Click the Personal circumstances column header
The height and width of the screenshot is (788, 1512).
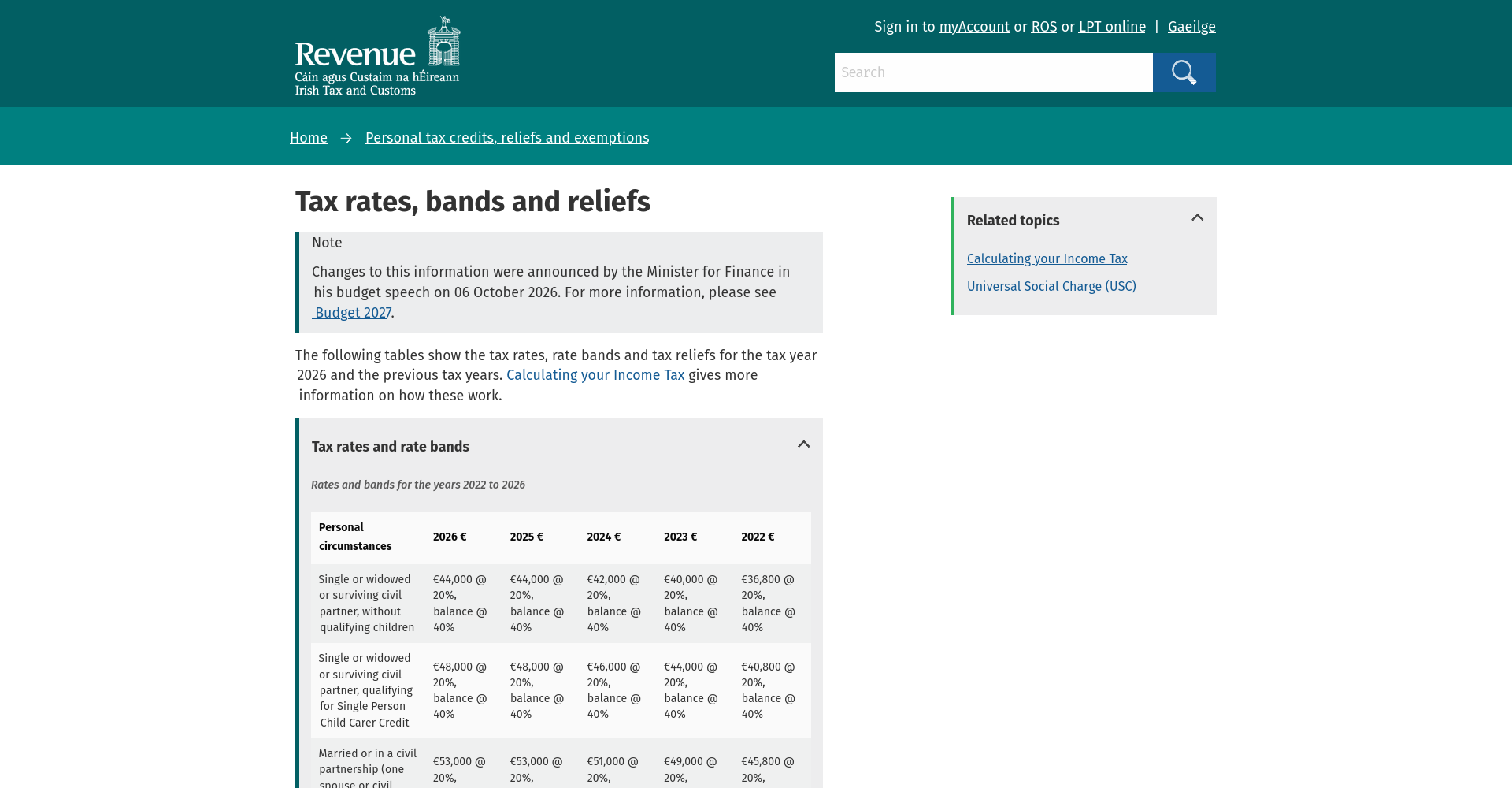tap(355, 537)
